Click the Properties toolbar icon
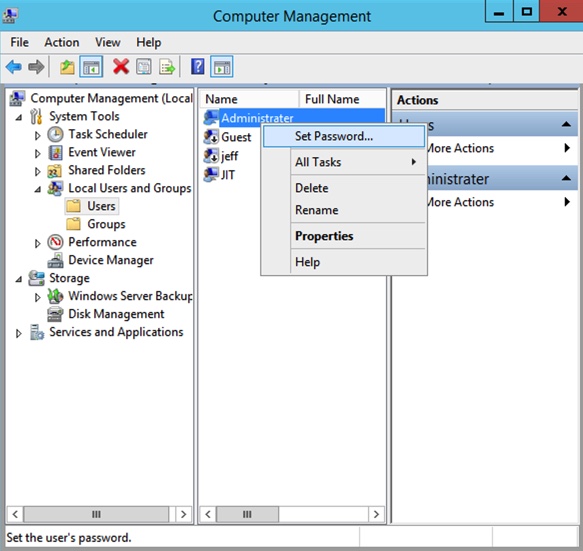Viewport: 583px width, 551px height. pos(144,67)
